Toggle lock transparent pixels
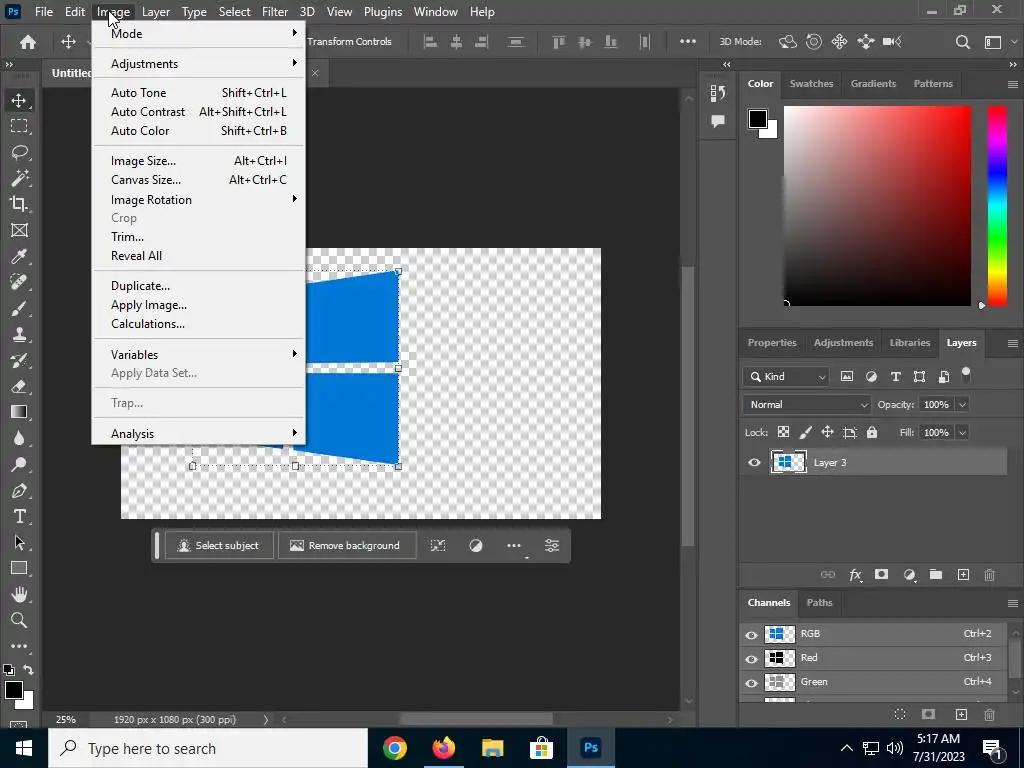 click(x=784, y=432)
